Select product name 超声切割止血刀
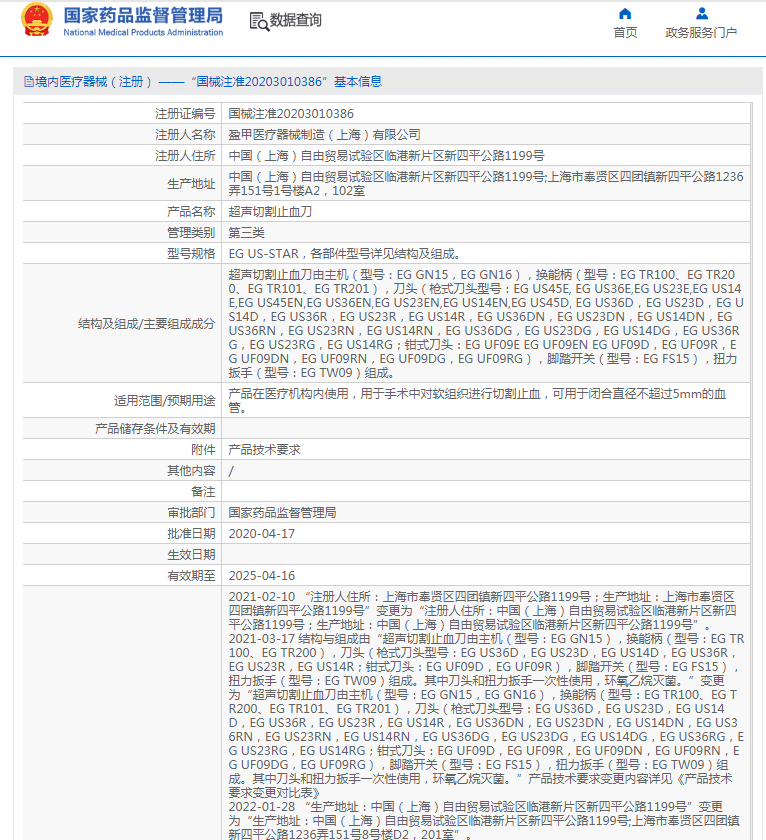 (270, 212)
